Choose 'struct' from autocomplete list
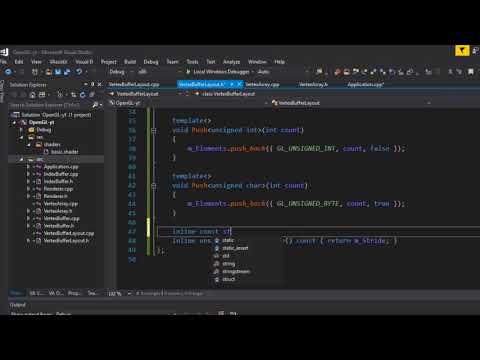 pyautogui.click(x=229, y=279)
